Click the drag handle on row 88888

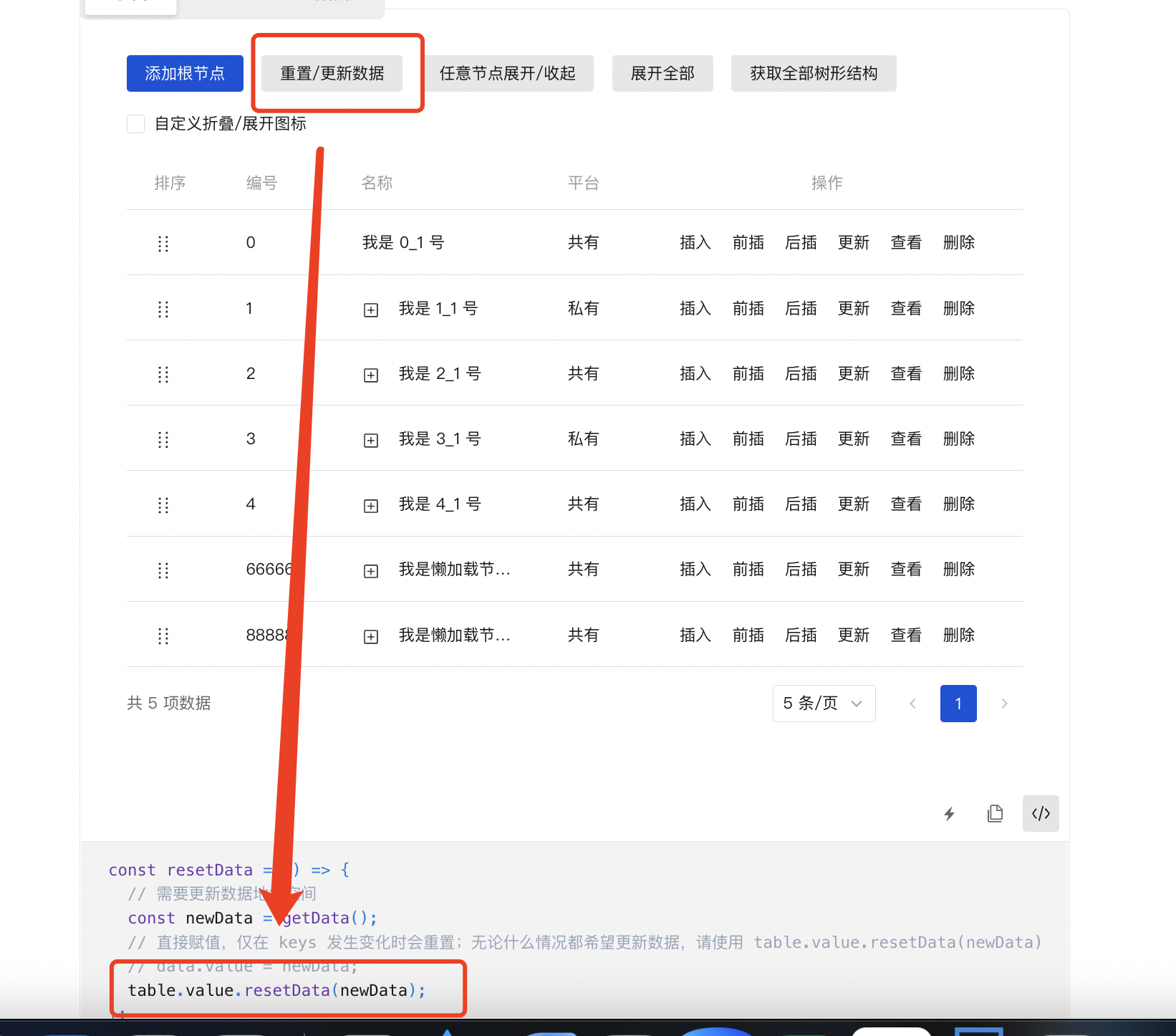[x=163, y=635]
